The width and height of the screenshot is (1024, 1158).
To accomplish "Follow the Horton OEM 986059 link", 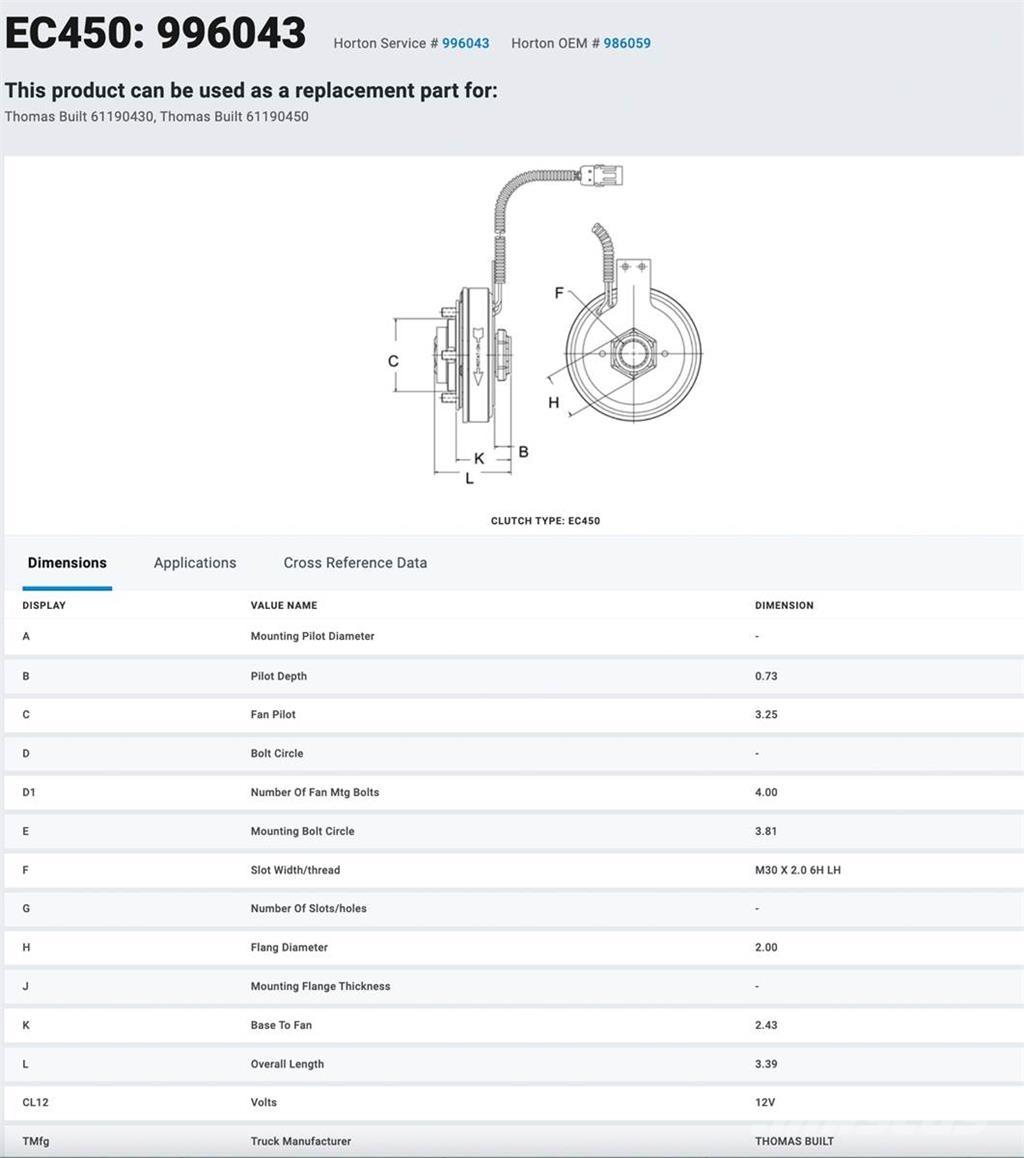I will point(627,43).
